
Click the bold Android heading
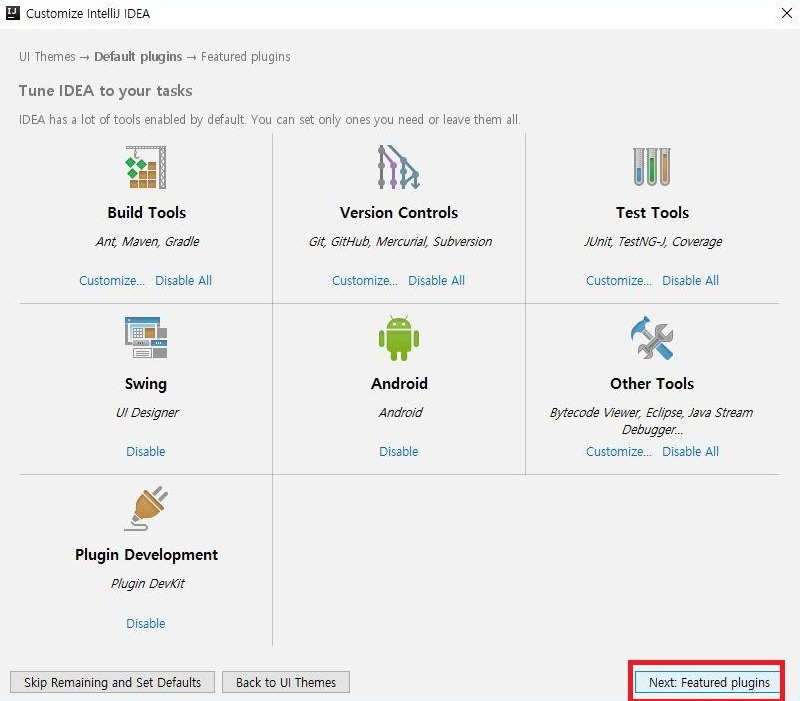point(399,383)
